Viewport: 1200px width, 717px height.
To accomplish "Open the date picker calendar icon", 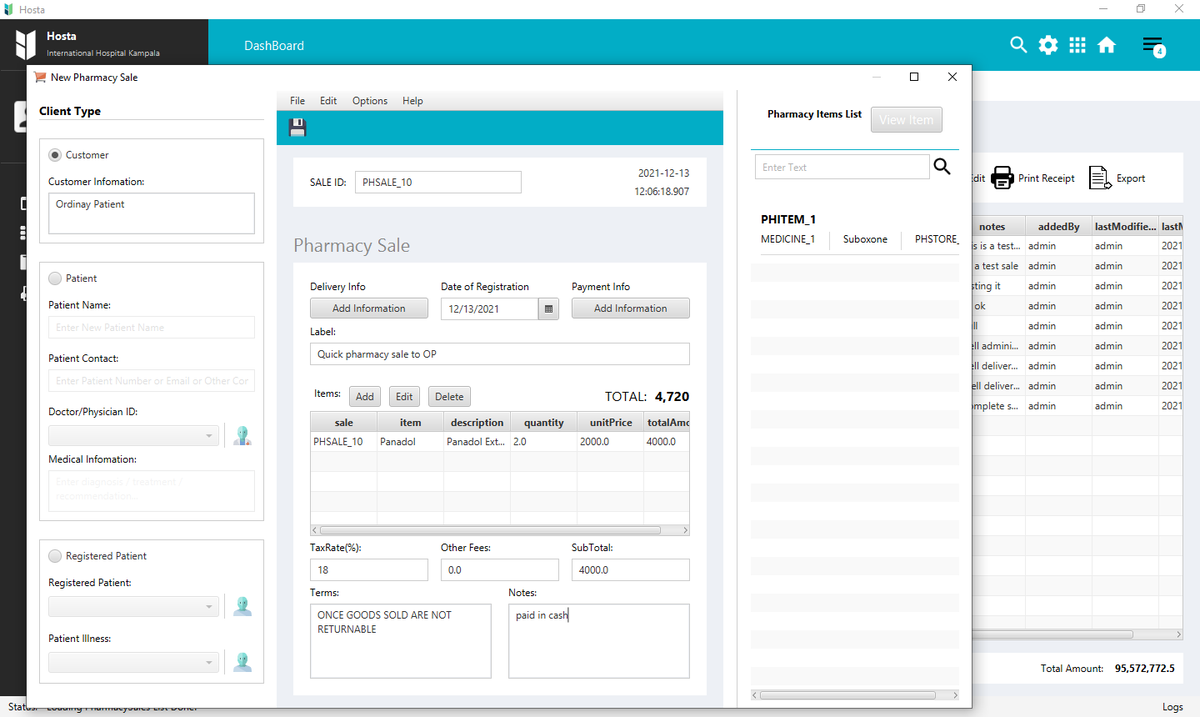I will (548, 309).
